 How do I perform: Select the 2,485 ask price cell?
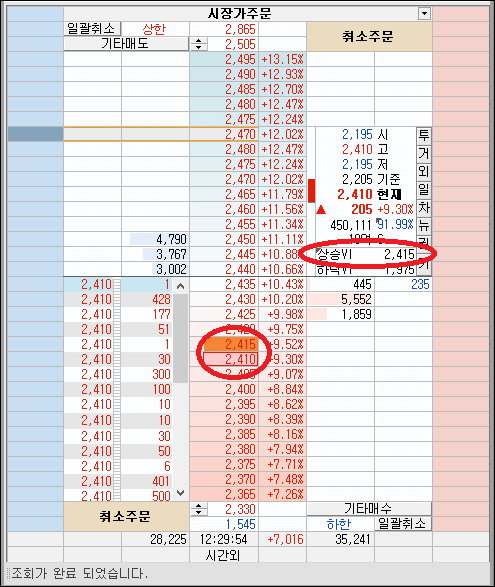(224, 89)
